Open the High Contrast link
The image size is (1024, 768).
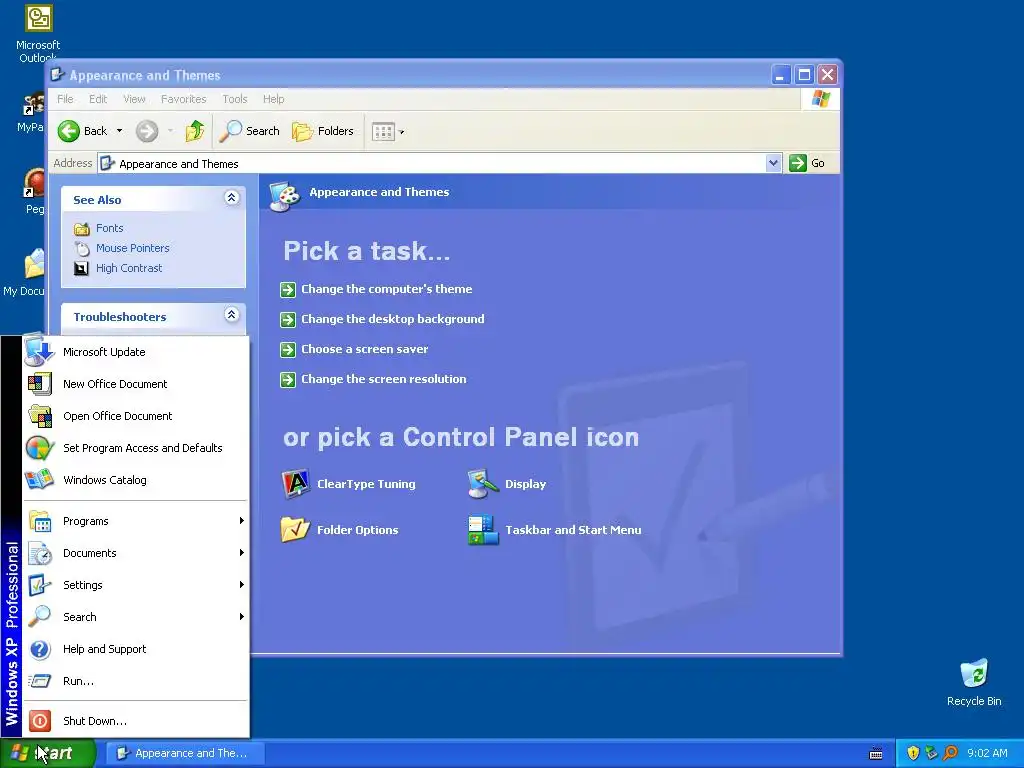pos(129,268)
